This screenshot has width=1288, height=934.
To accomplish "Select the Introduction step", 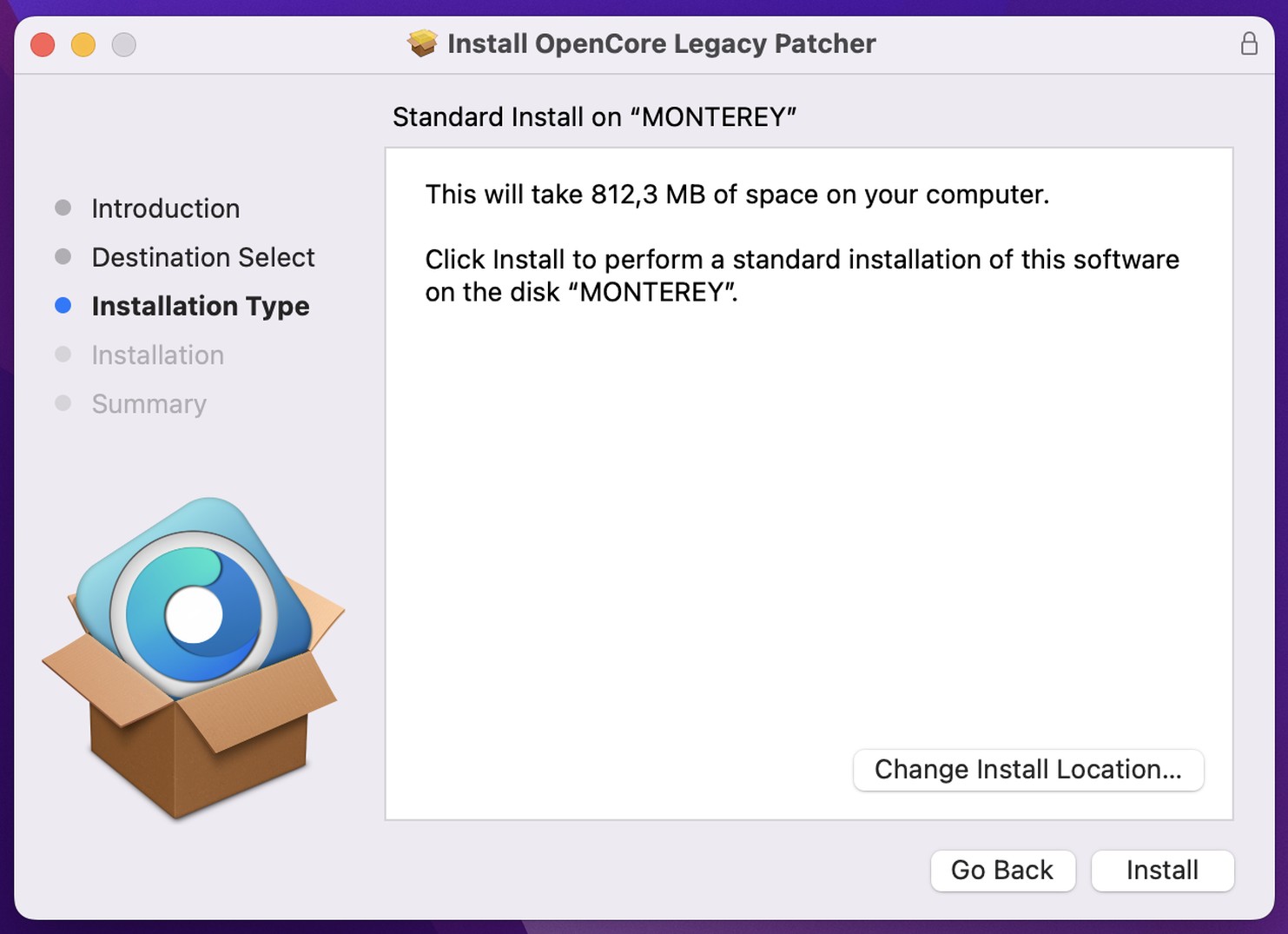I will coord(166,209).
